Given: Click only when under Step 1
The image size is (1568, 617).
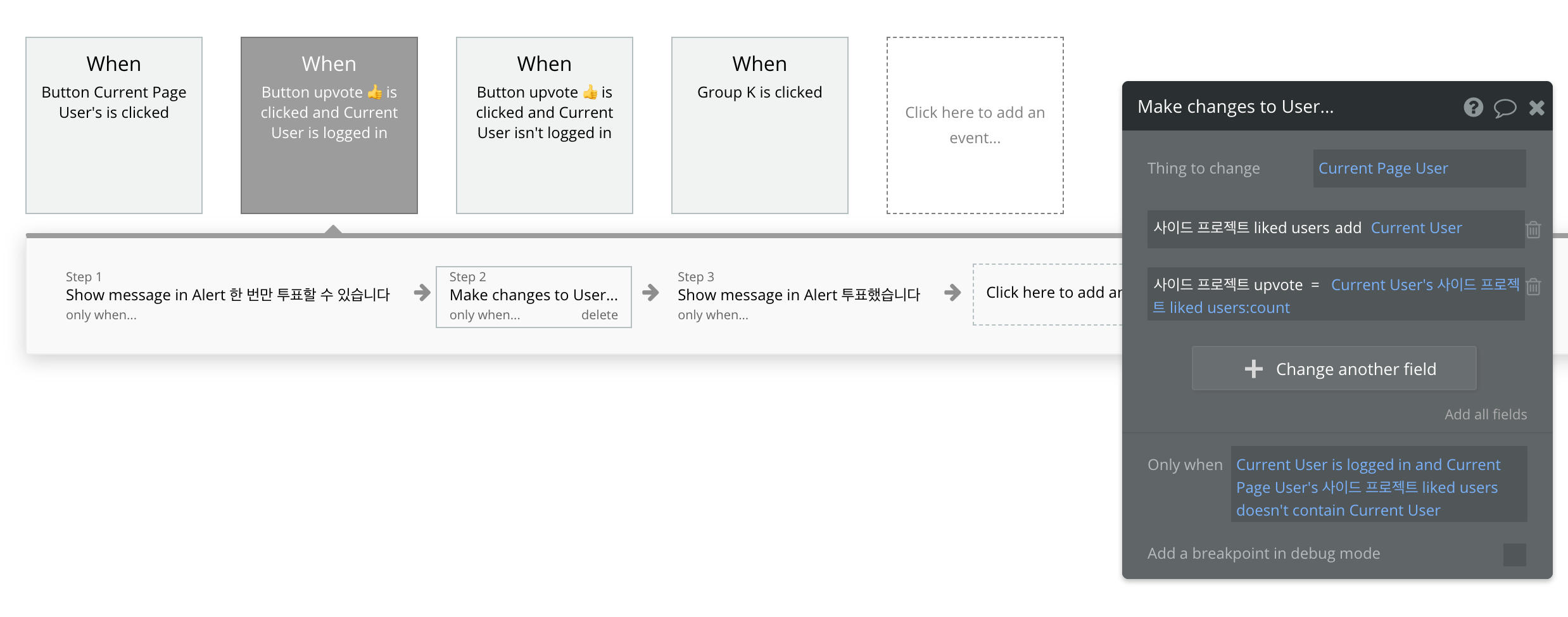Looking at the screenshot, I should click(101, 315).
